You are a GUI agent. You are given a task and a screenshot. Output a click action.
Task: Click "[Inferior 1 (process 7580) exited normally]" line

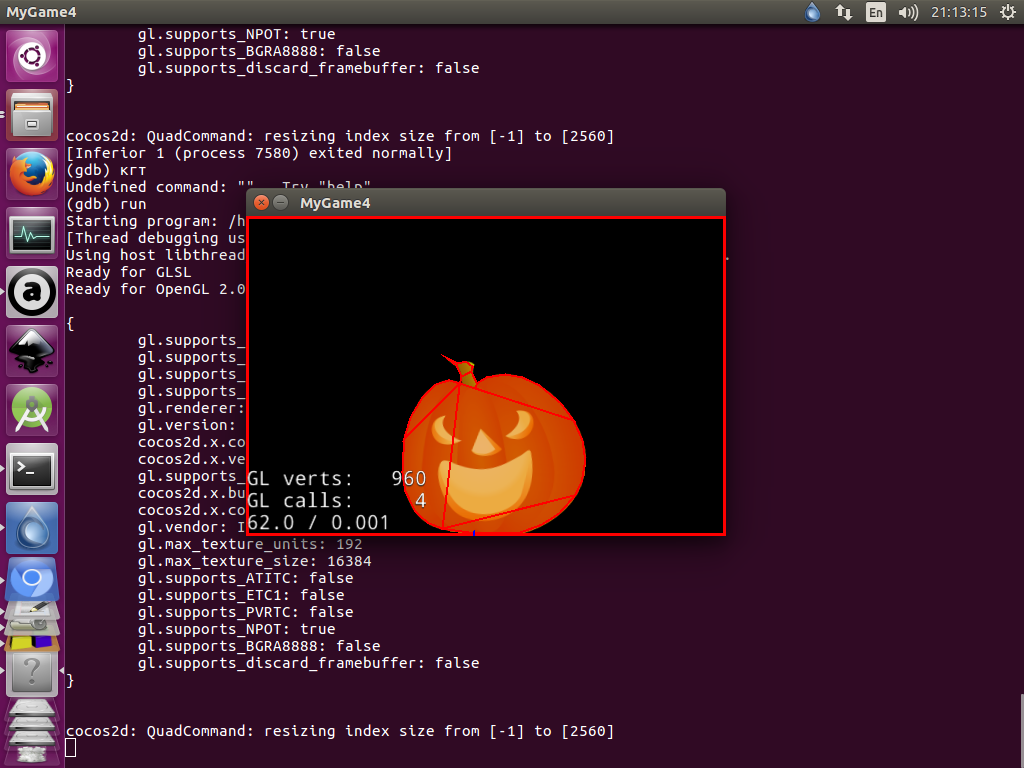(259, 153)
